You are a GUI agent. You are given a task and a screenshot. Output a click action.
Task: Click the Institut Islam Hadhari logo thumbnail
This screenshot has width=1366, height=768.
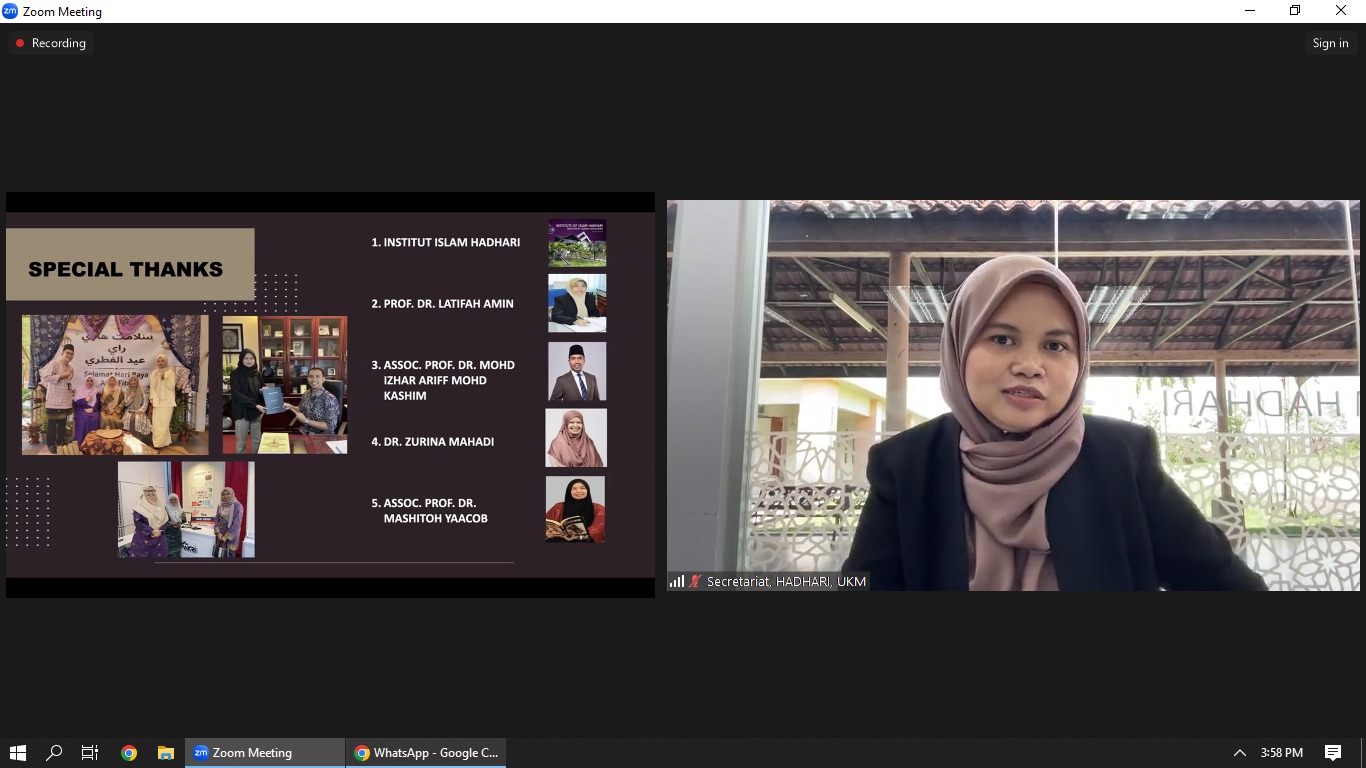(577, 243)
